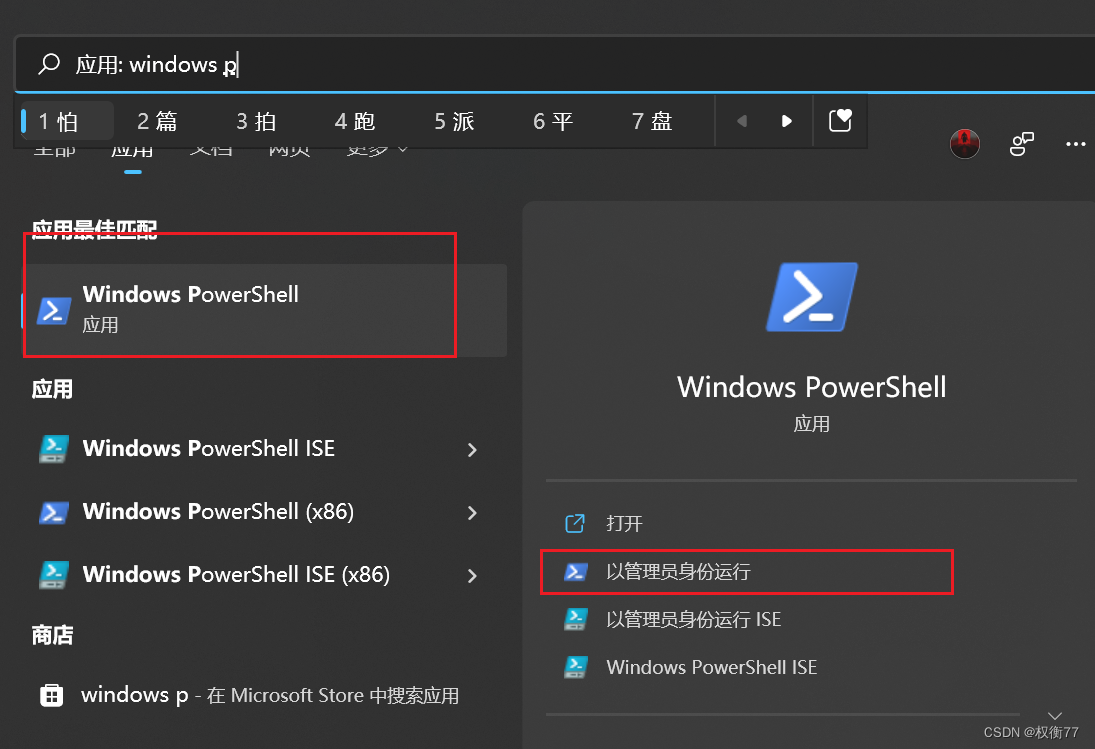1095x749 pixels.
Task: Expand Windows PowerShell (x86) chevron
Action: (x=472, y=513)
